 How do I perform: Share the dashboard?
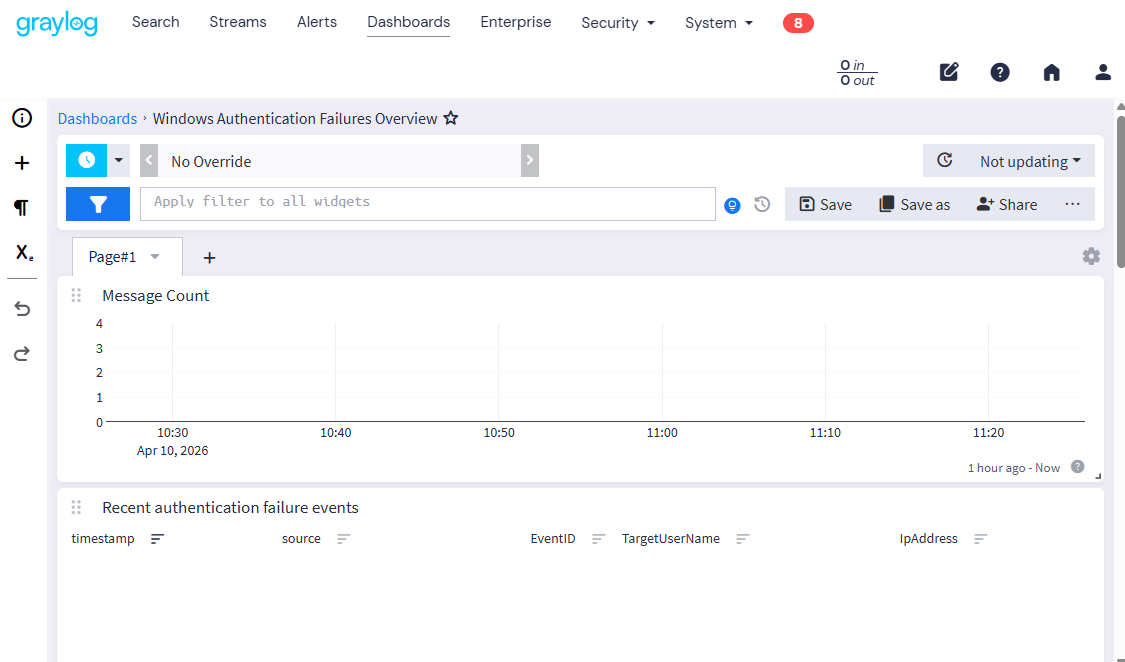coord(1007,204)
